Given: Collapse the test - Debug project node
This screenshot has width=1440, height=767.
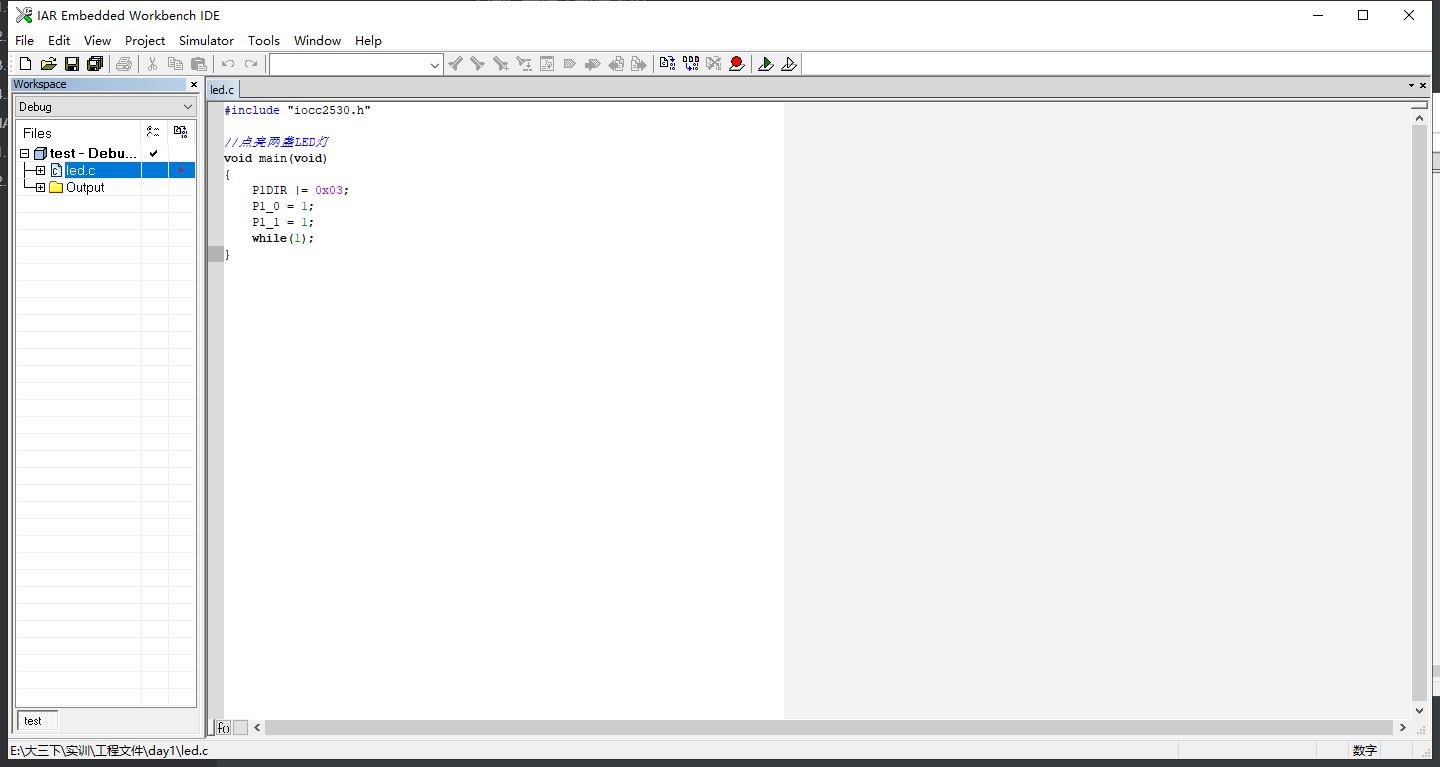Looking at the screenshot, I should 25,154.
